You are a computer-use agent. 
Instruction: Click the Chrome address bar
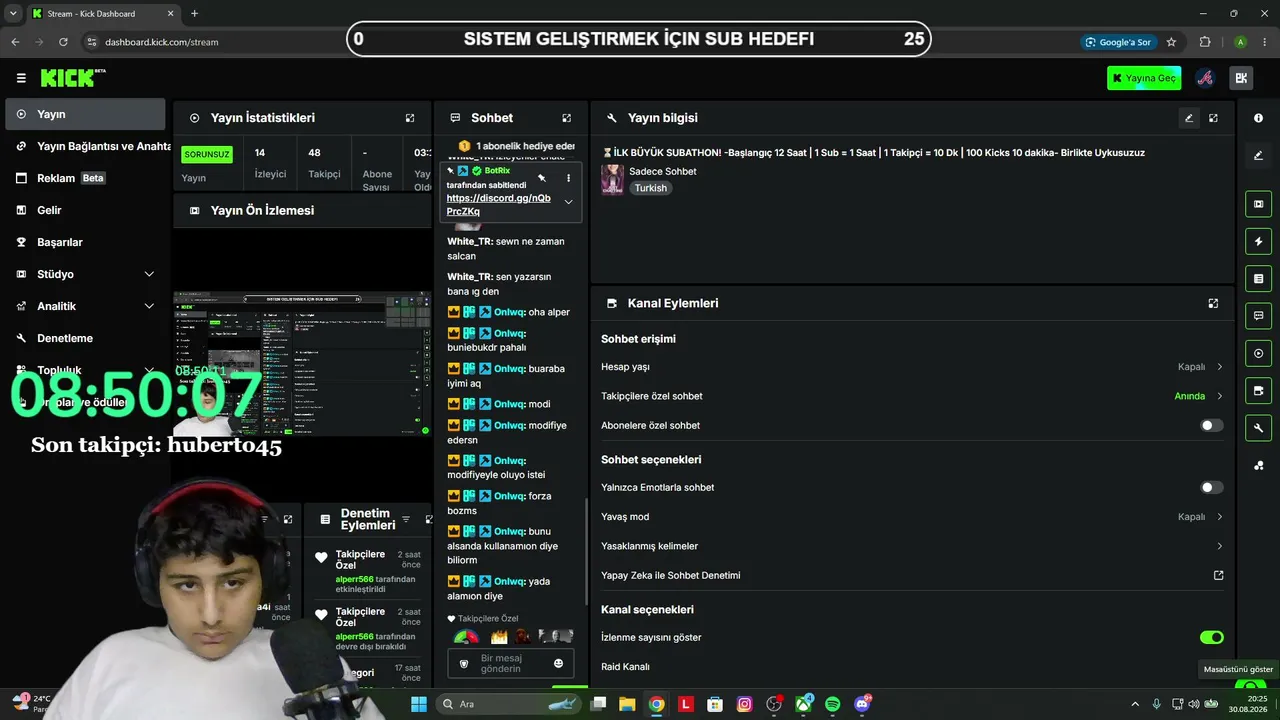[x=580, y=42]
